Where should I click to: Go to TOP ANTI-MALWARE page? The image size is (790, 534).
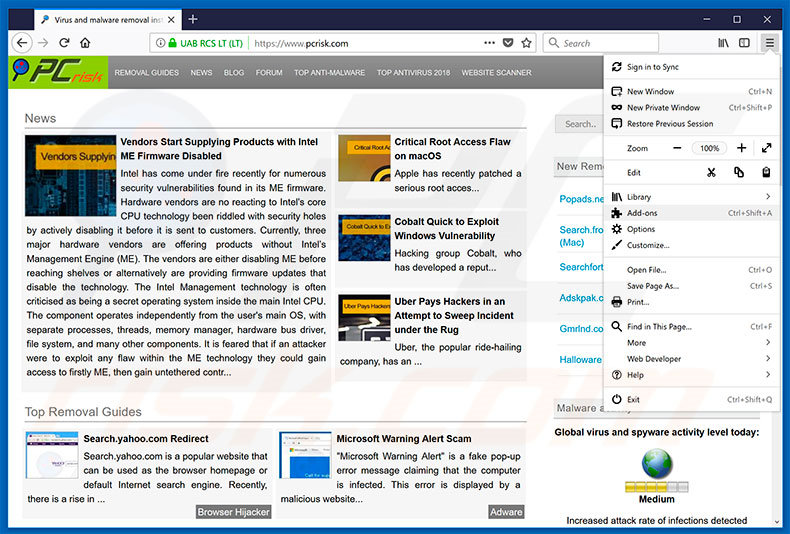(330, 73)
